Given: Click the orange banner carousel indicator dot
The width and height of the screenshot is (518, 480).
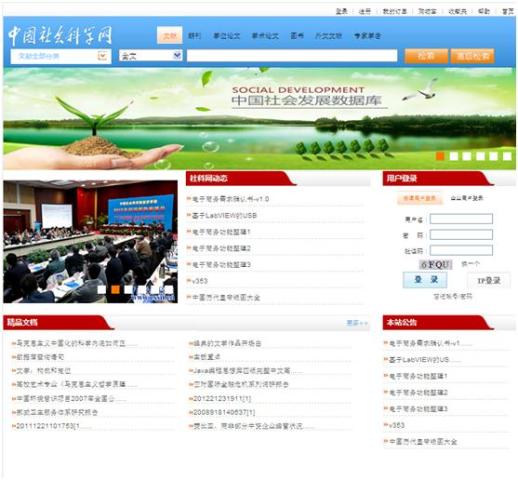Looking at the screenshot, I should (440, 156).
